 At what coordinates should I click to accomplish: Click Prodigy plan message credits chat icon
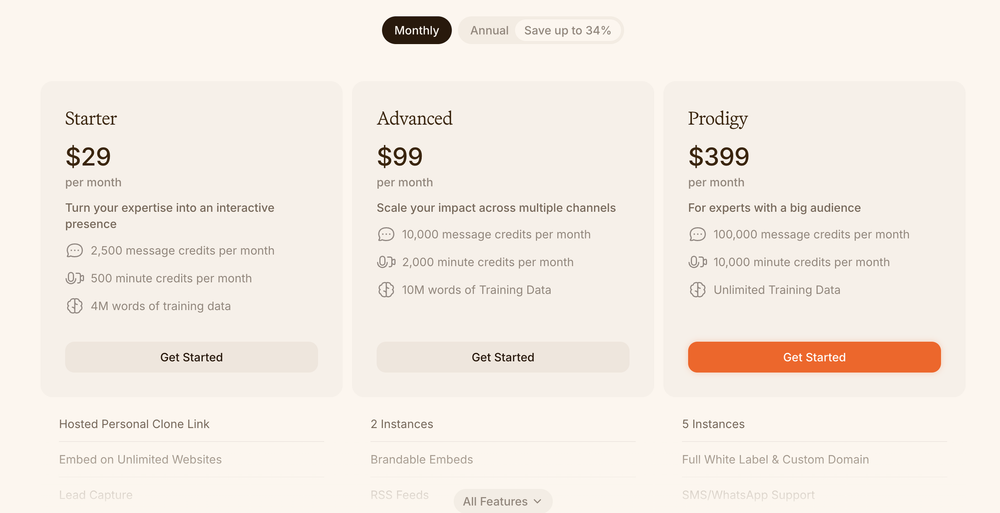(698, 235)
